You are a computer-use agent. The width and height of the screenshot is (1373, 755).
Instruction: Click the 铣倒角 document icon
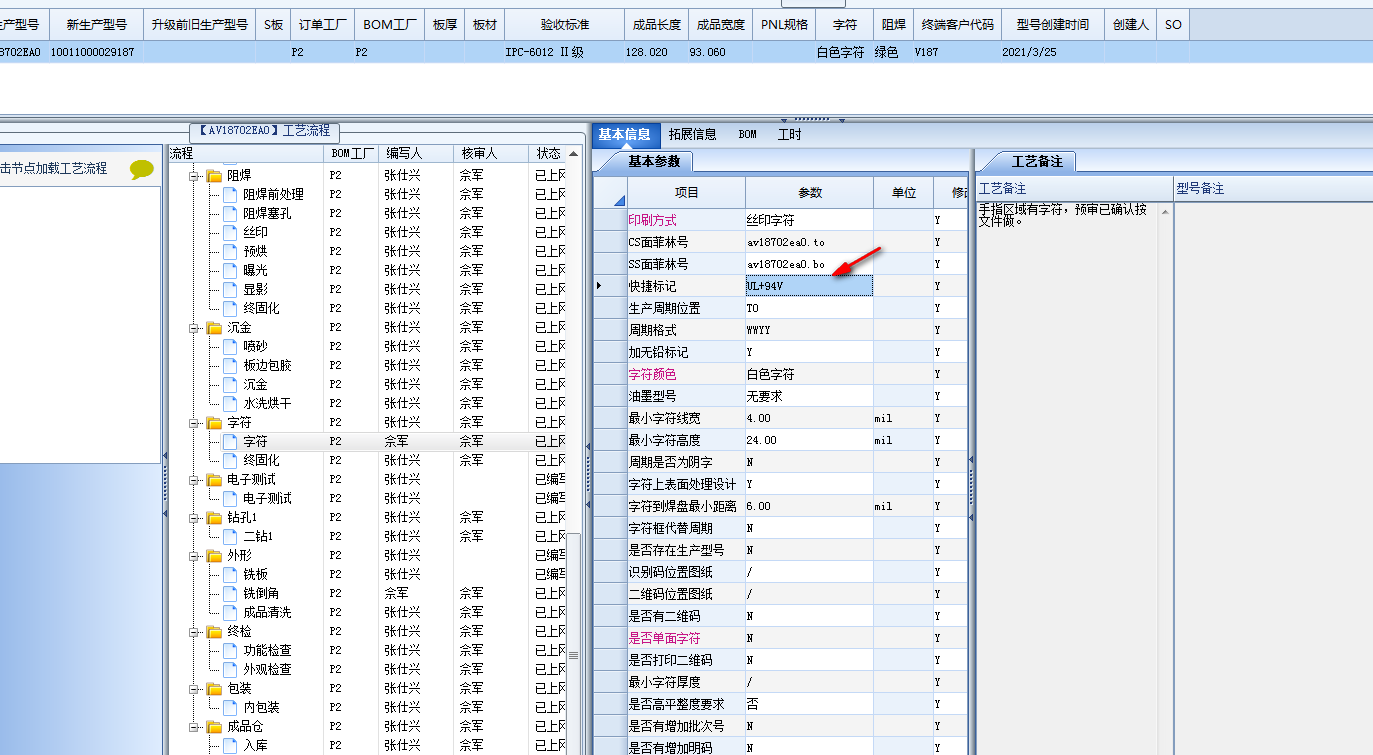pyautogui.click(x=231, y=593)
